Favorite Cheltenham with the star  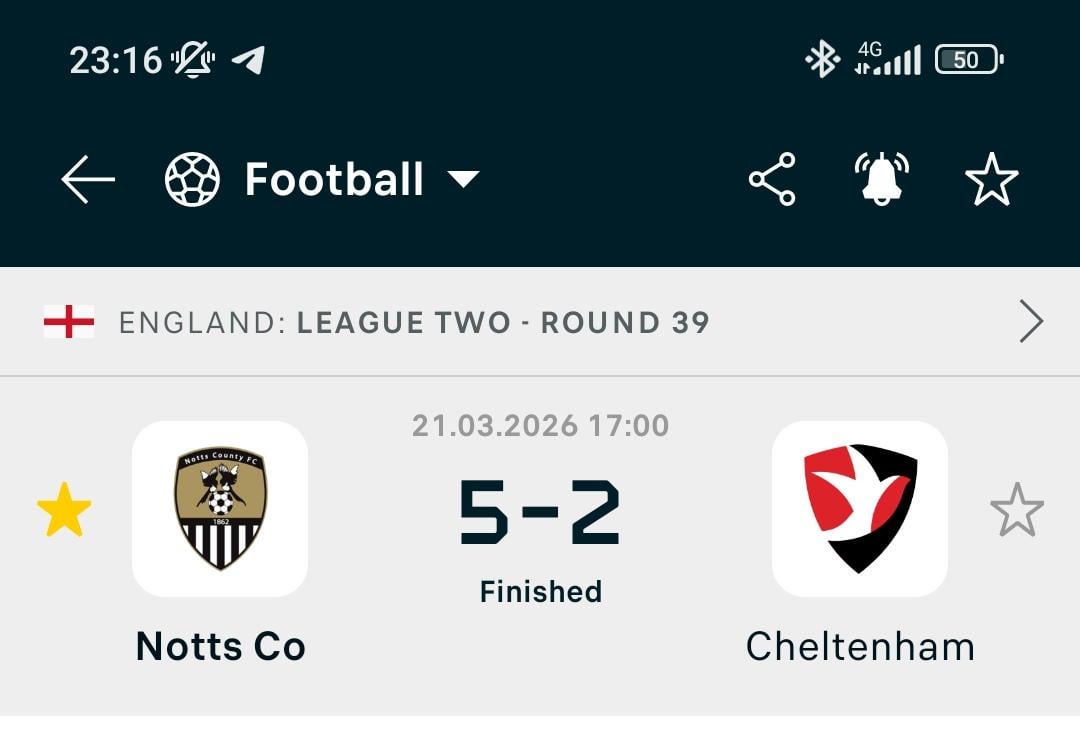pyautogui.click(x=1016, y=509)
